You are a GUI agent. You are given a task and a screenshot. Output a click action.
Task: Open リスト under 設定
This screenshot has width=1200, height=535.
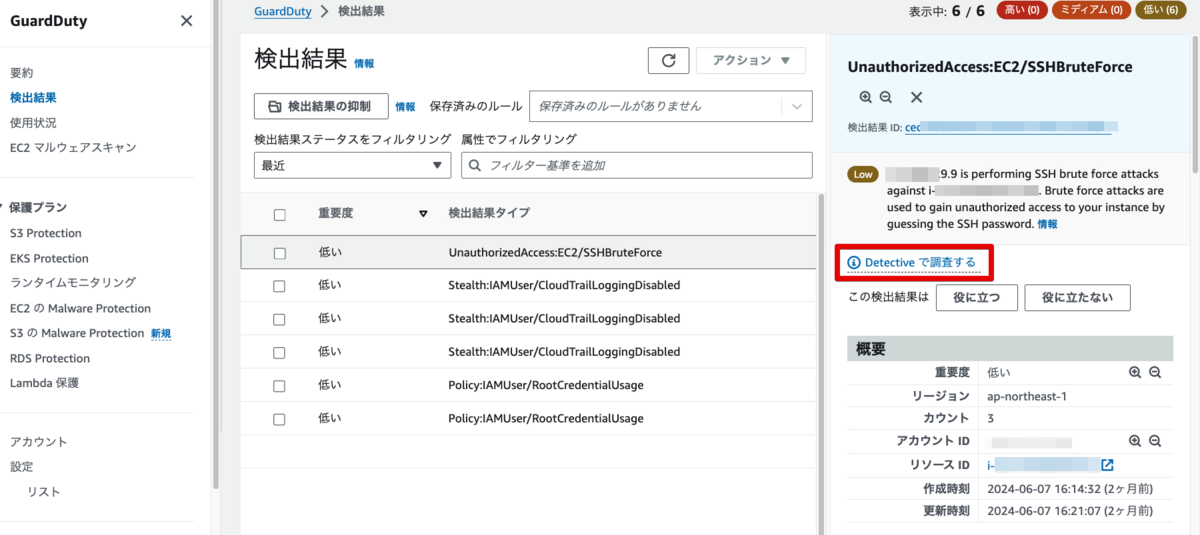[x=44, y=492]
